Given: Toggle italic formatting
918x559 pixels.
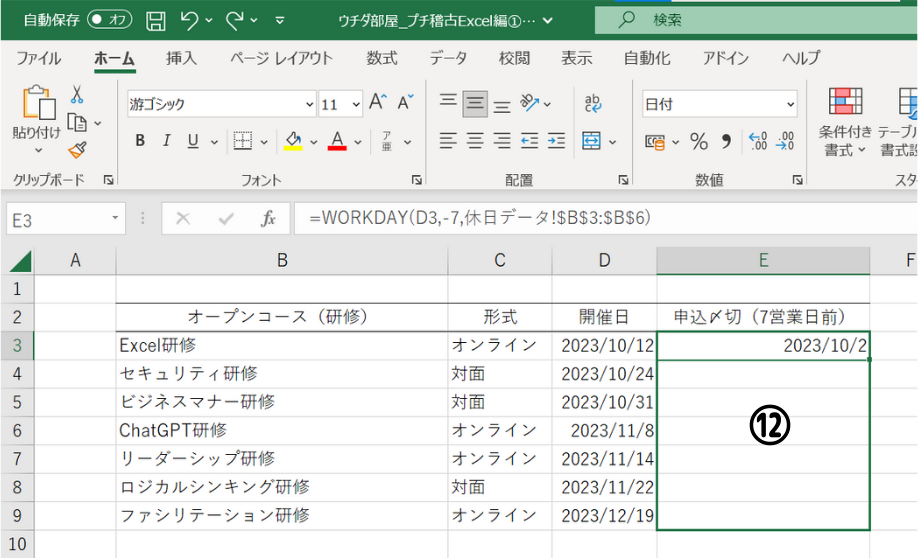Looking at the screenshot, I should (166, 141).
